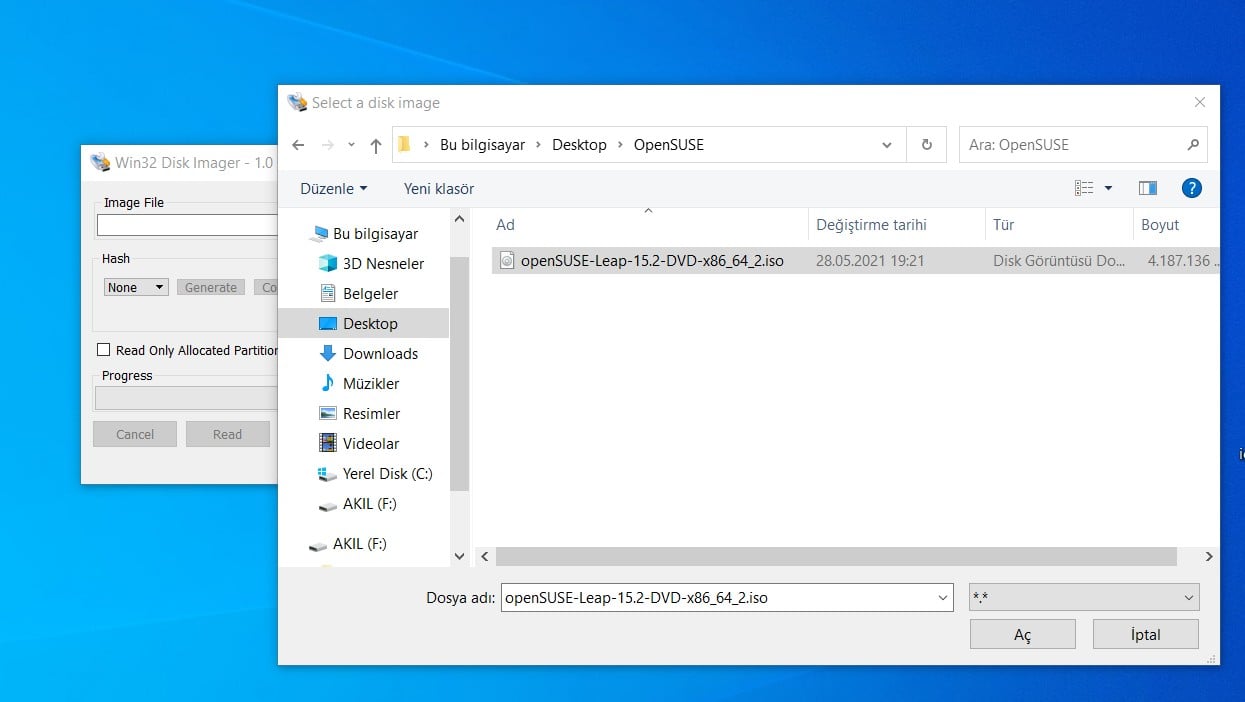Select 'Desktop' in address breadcrumb
Viewport: 1245px width, 702px height.
click(579, 145)
